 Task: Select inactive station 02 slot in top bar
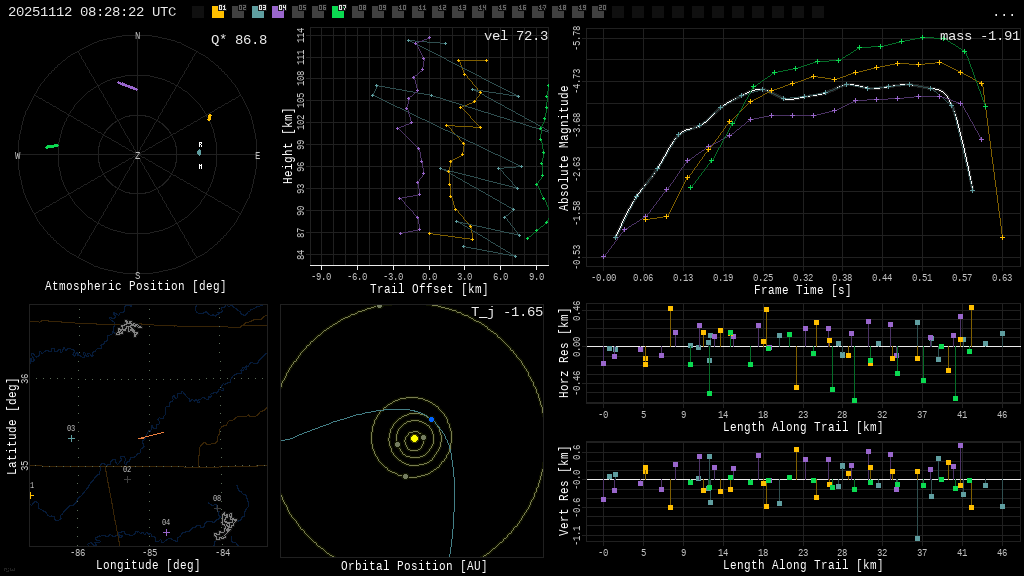(238, 12)
